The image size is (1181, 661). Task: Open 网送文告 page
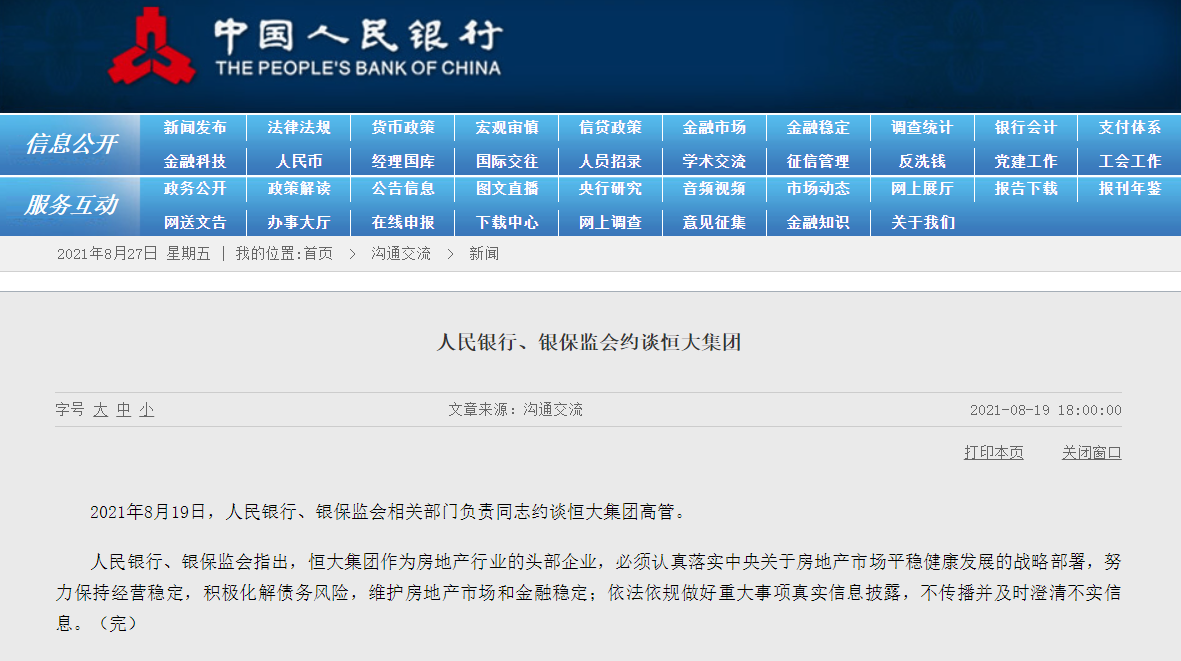coord(195,222)
